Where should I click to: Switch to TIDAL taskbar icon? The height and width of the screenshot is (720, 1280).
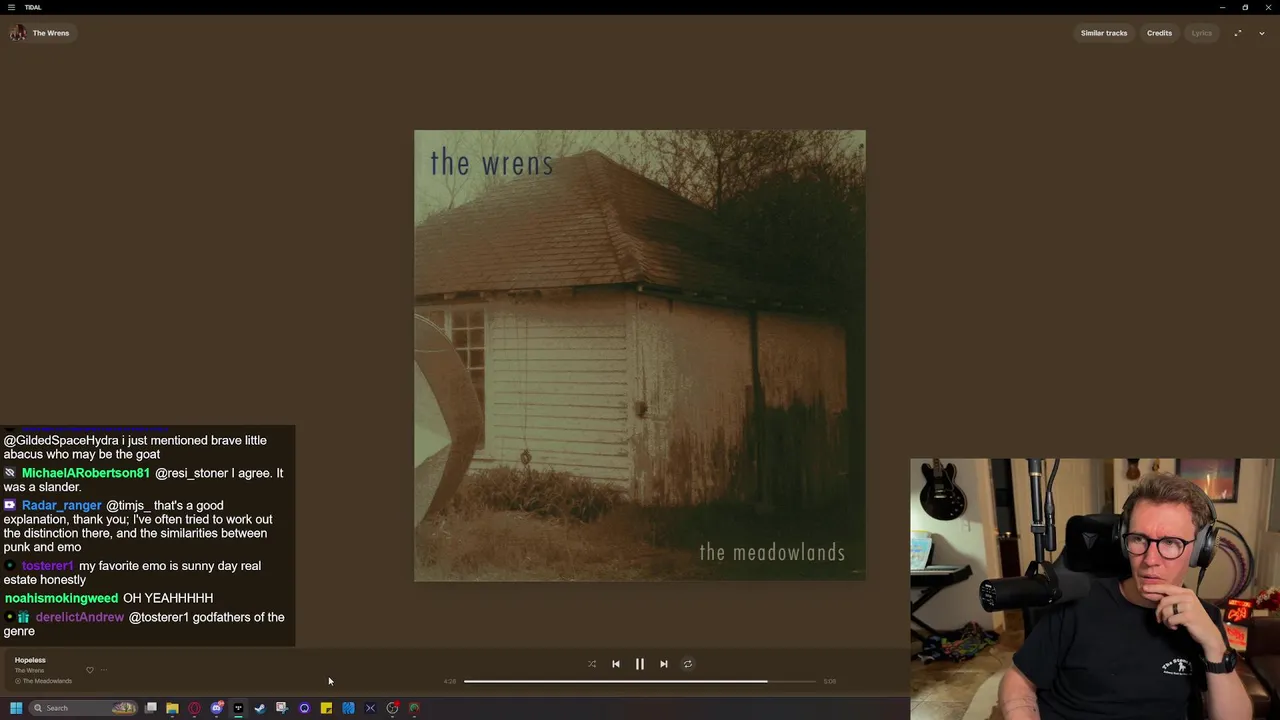point(238,708)
